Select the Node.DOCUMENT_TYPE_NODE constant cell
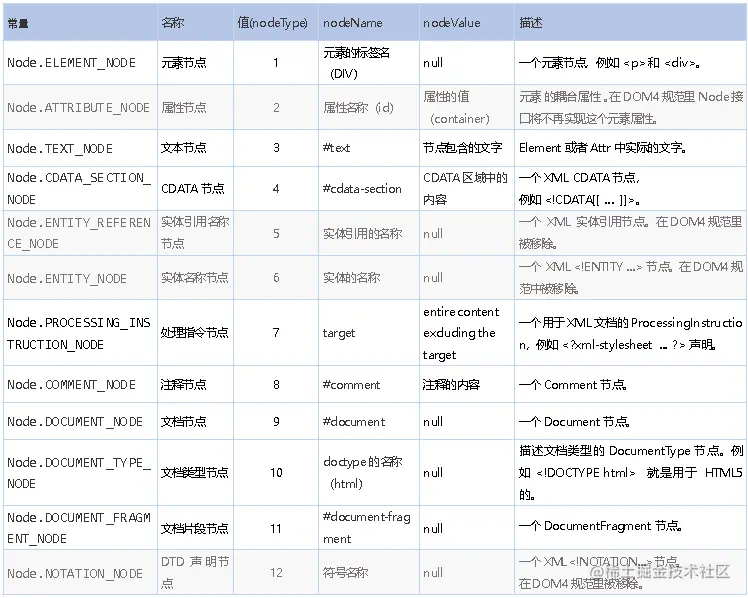The width and height of the screenshot is (748, 598). tap(80, 473)
